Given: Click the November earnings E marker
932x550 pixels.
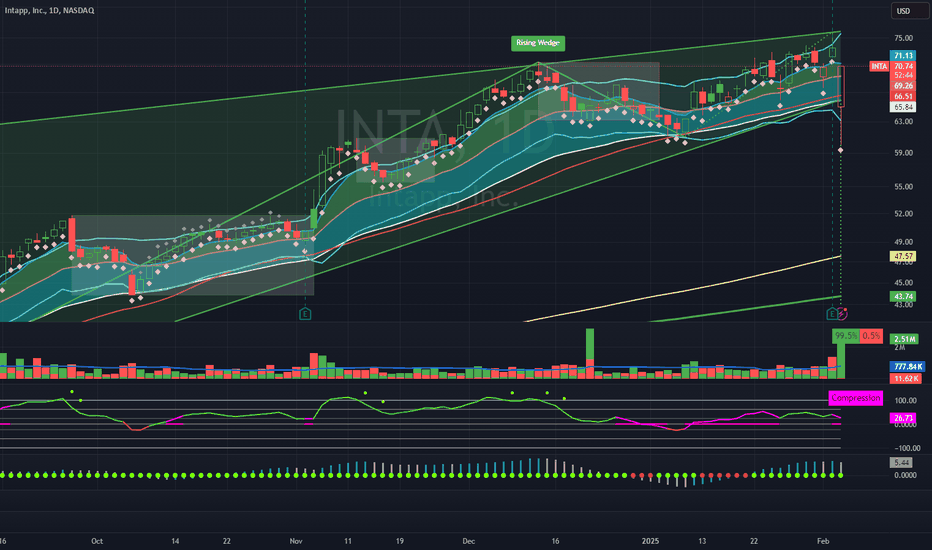Looking at the screenshot, I should (305, 313).
